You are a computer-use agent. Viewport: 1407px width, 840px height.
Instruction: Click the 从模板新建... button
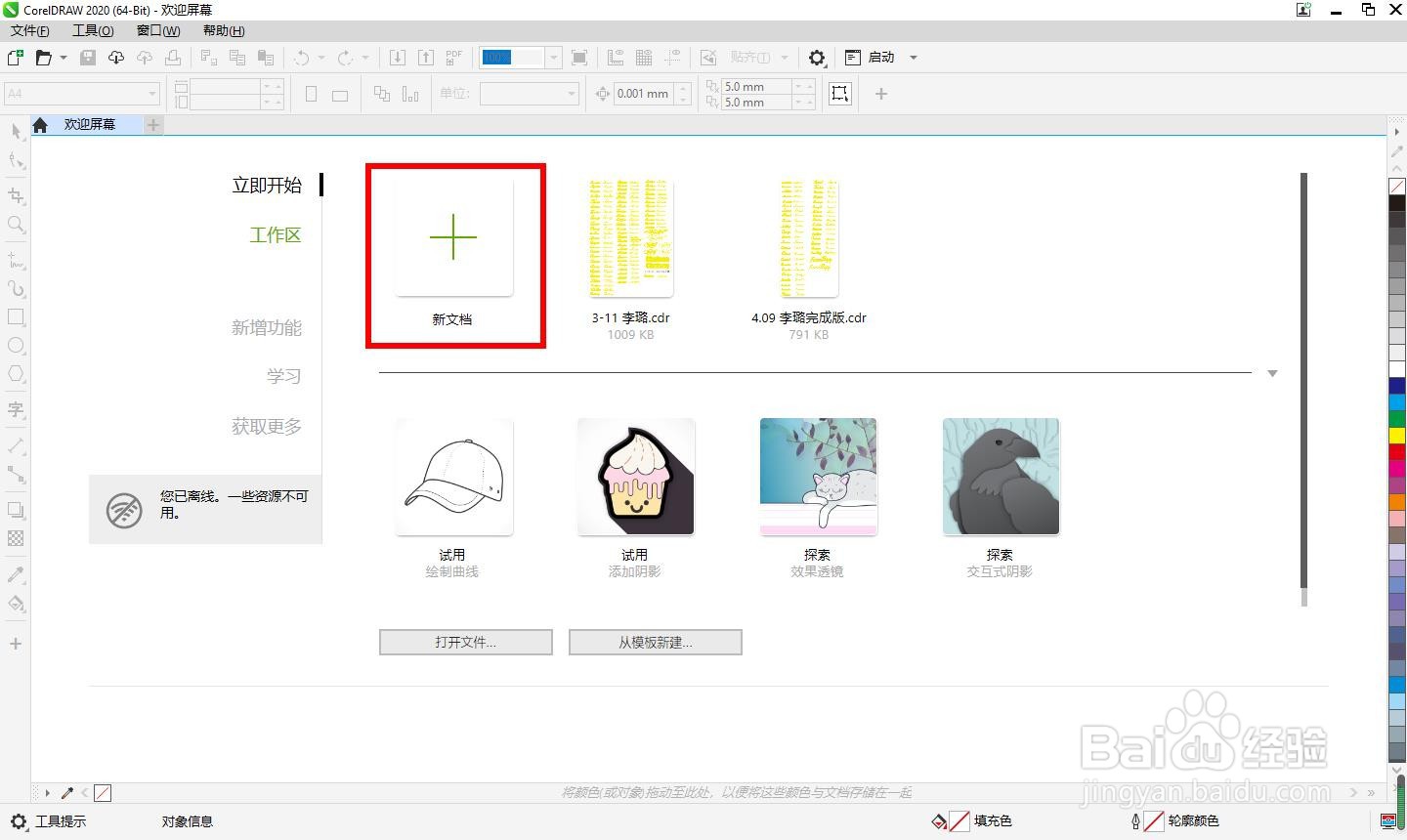click(x=656, y=643)
